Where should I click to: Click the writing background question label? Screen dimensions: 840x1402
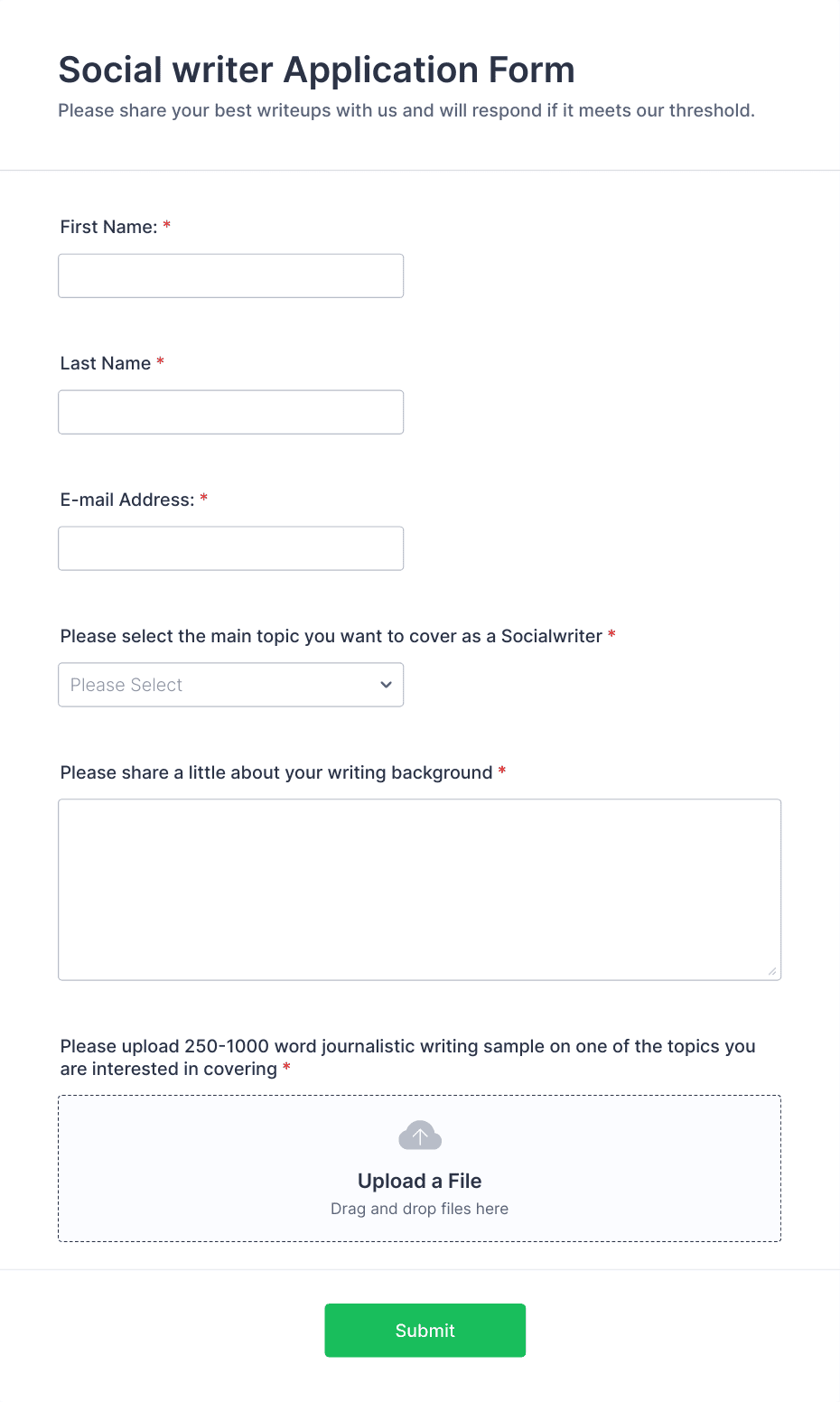(x=276, y=772)
